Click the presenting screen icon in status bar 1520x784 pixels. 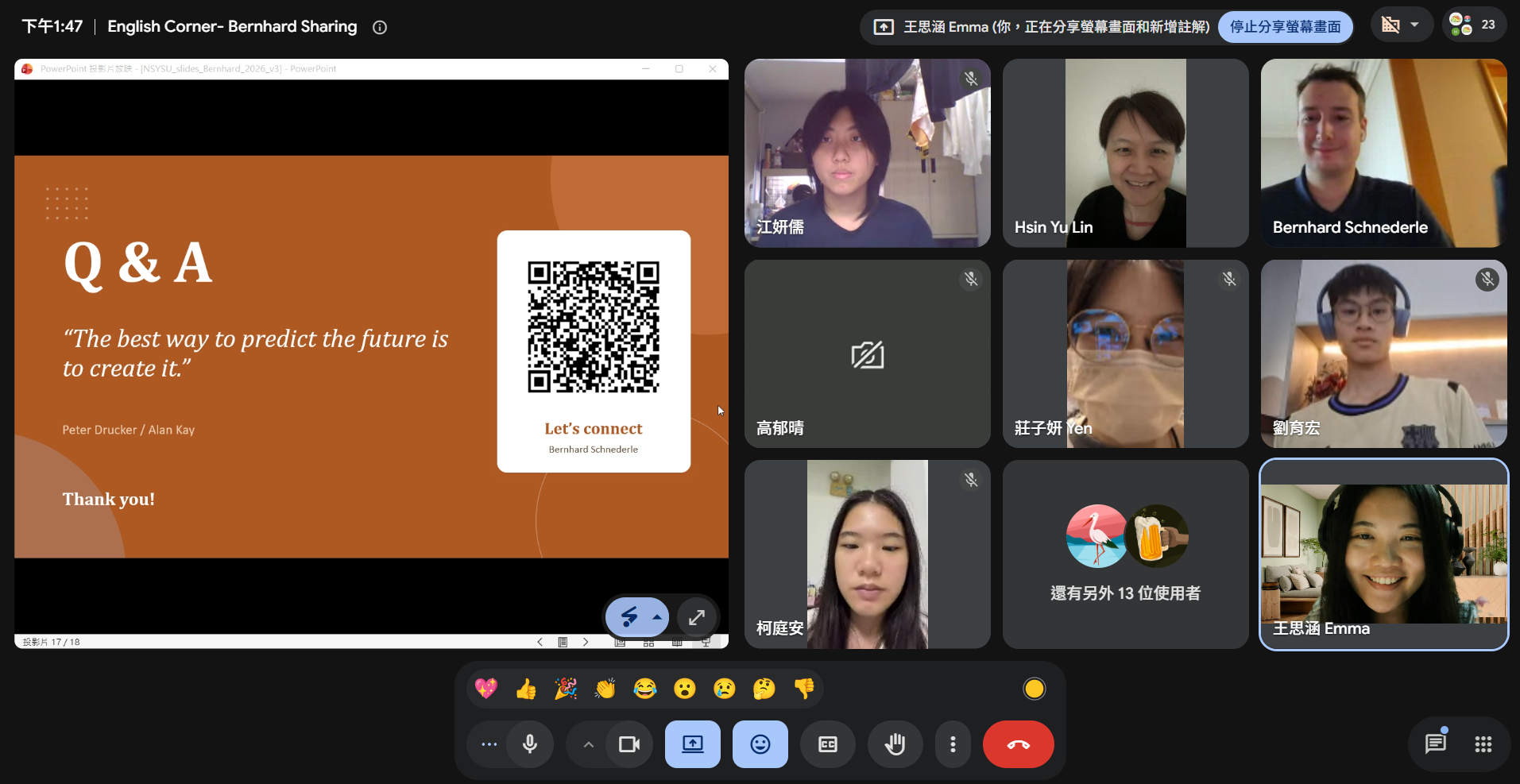[x=884, y=27]
